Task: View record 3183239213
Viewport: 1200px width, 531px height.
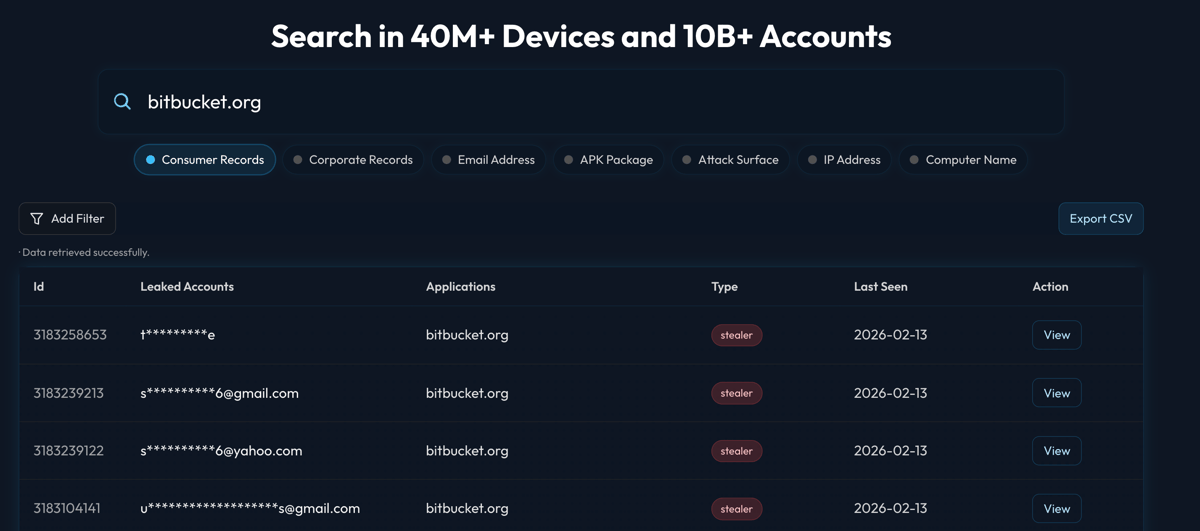Action: pyautogui.click(x=1057, y=393)
